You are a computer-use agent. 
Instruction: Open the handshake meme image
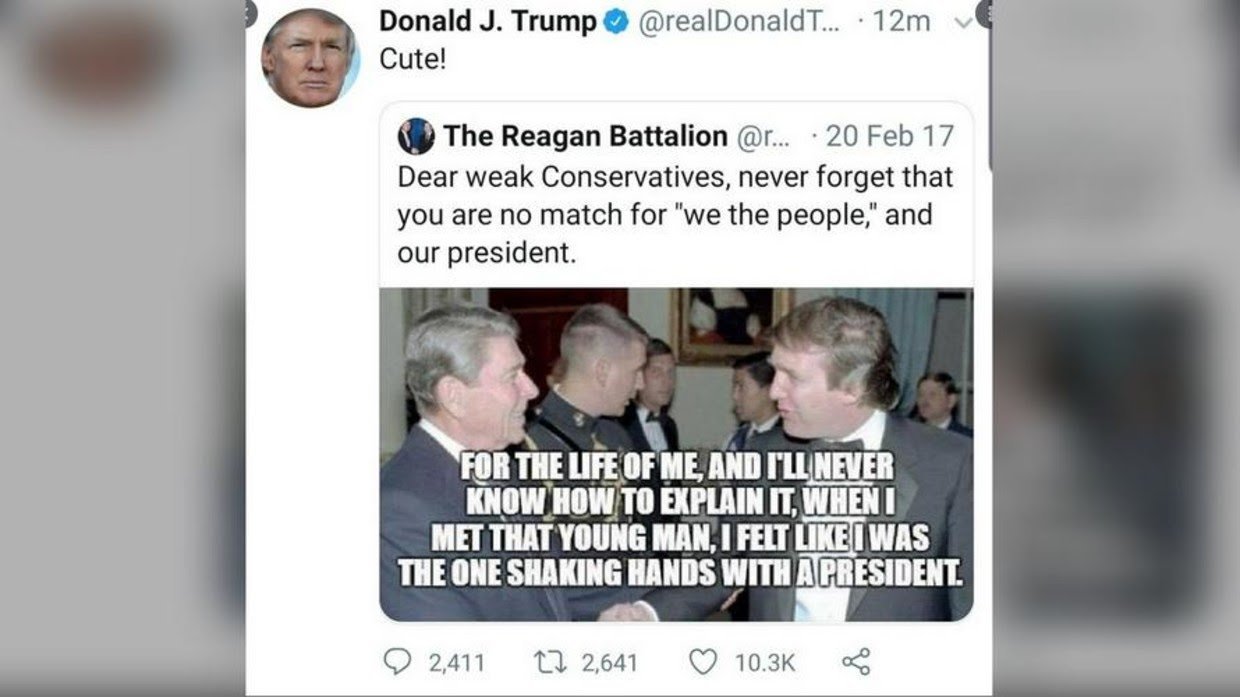[x=676, y=455]
